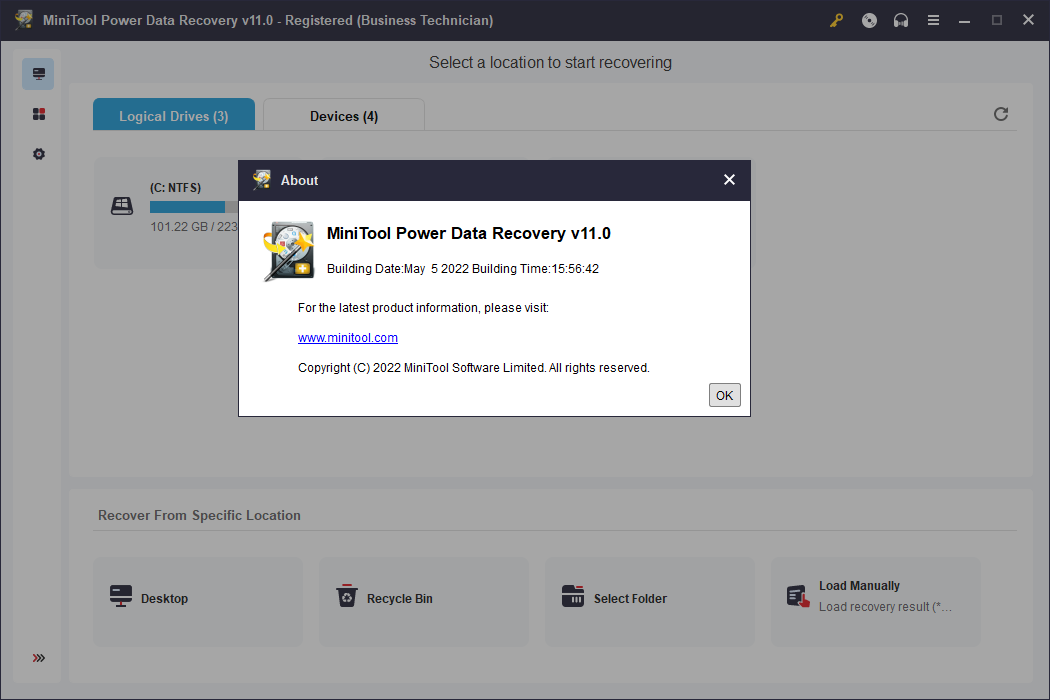Image resolution: width=1050 pixels, height=700 pixels.
Task: Click the "101.22 GB" drive size text
Action: coord(179,226)
